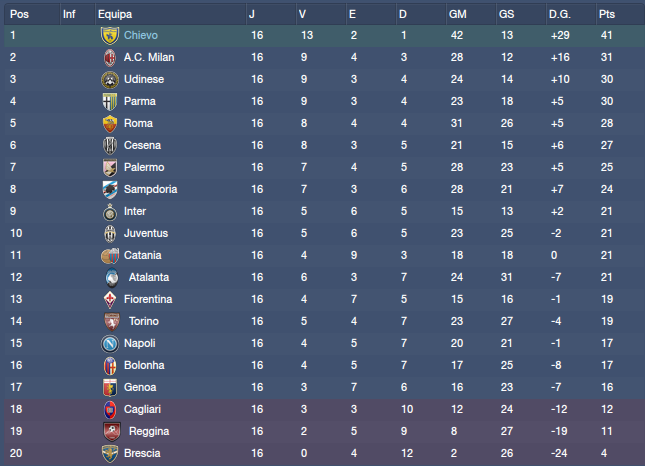Select the Atalanta team name

pos(148,277)
